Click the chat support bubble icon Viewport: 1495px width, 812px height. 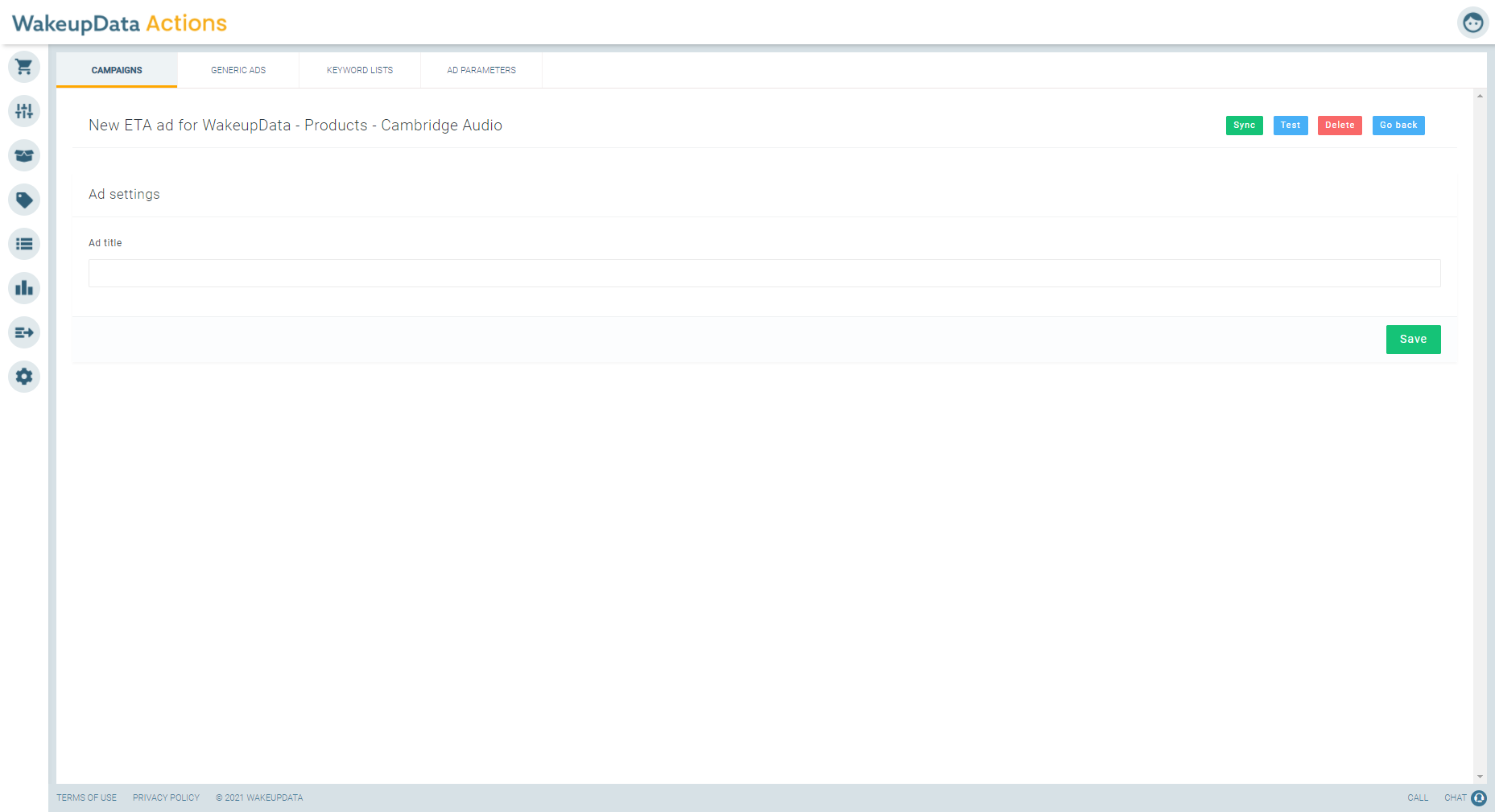point(1479,798)
